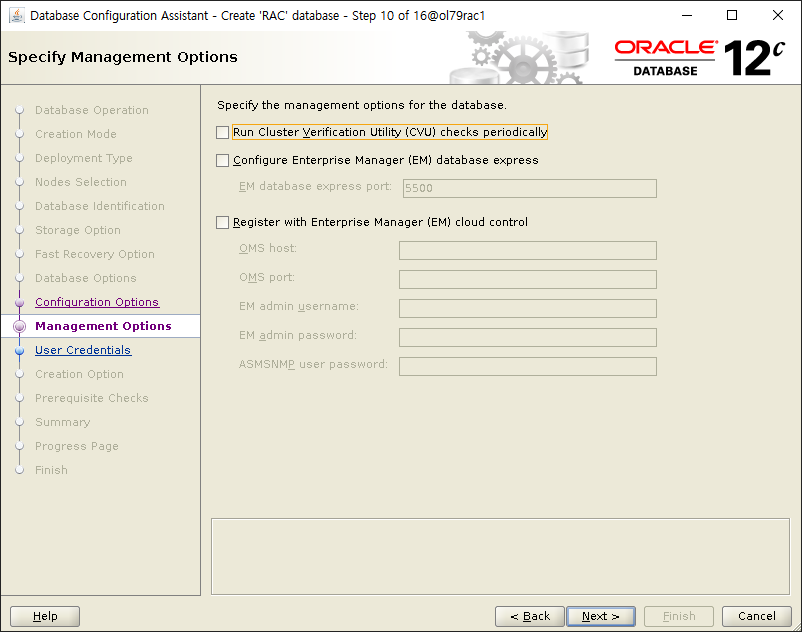Click 'Specify the management options' instruction text

point(362,105)
